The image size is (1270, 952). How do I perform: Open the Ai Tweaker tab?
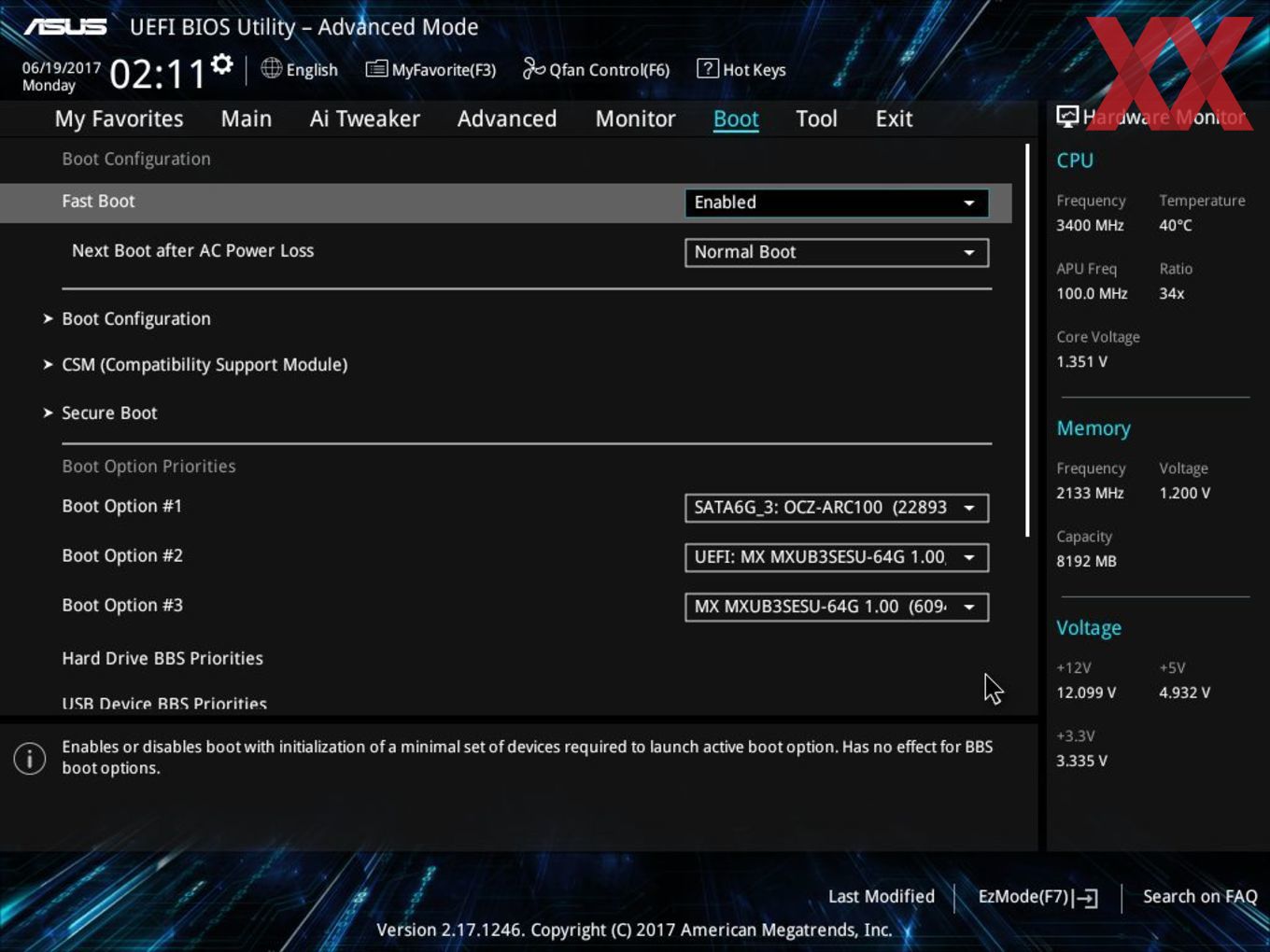click(x=365, y=119)
